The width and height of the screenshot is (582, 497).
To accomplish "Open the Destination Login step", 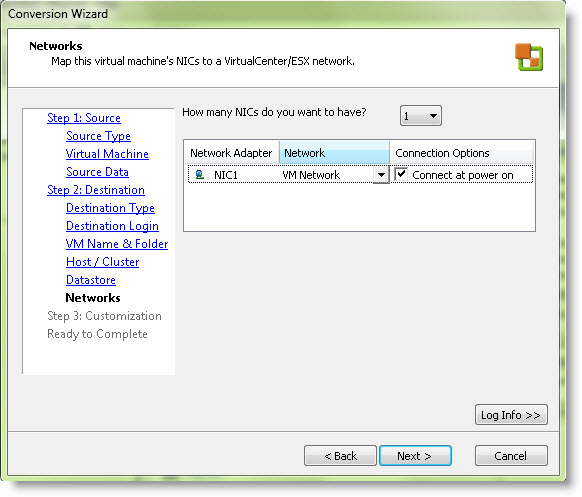I will [x=112, y=226].
